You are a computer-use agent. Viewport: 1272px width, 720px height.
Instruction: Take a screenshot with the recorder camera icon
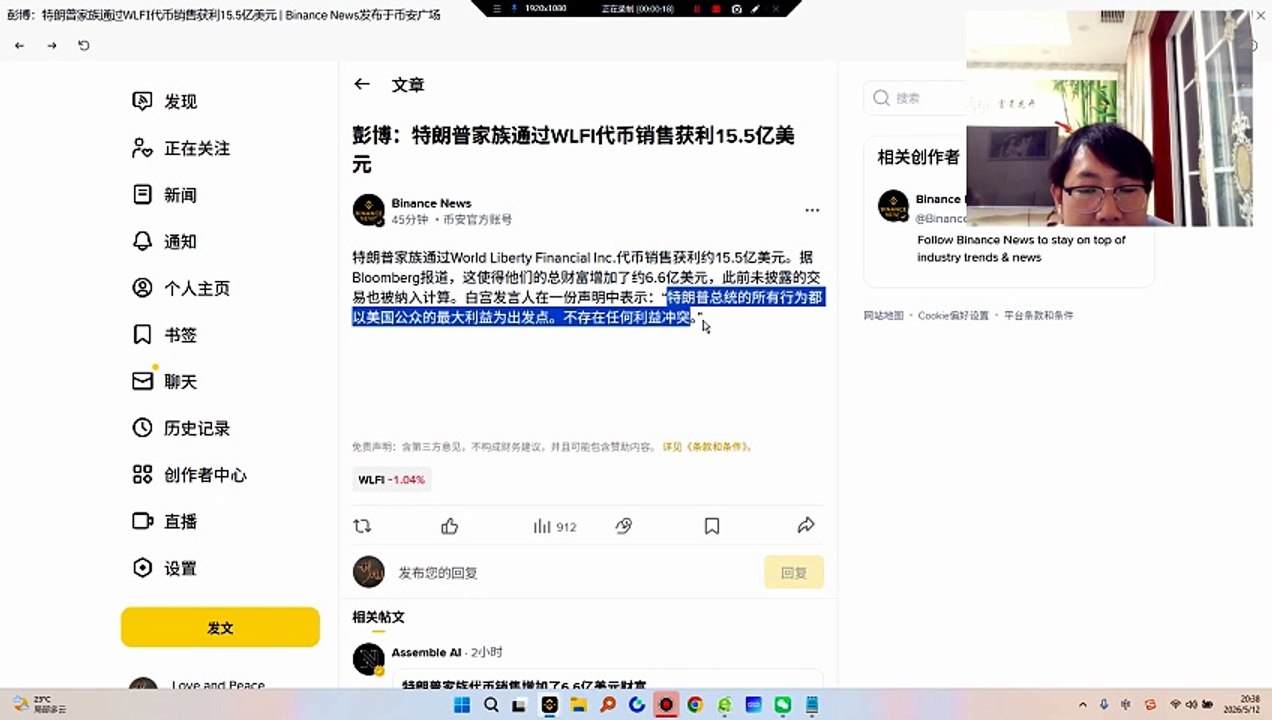point(736,9)
